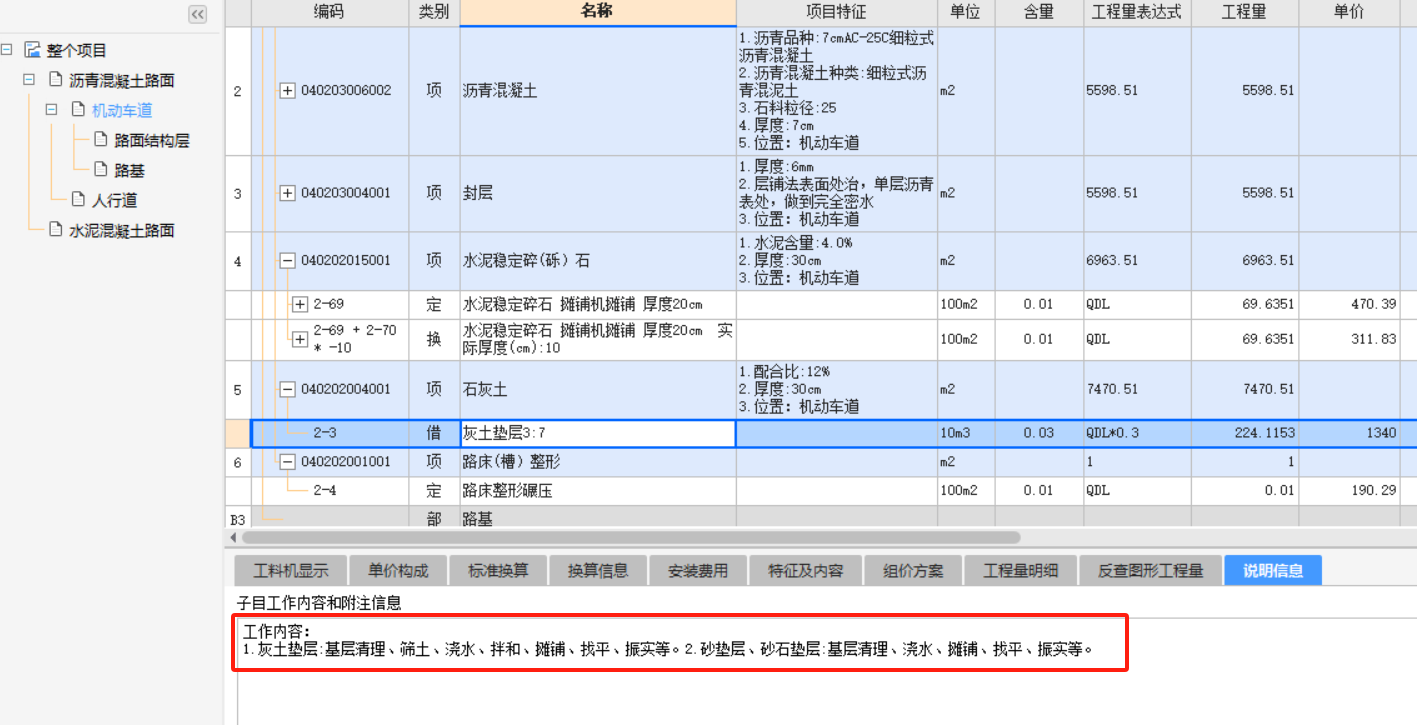
Task: Click the 类别 column header
Action: 434,12
